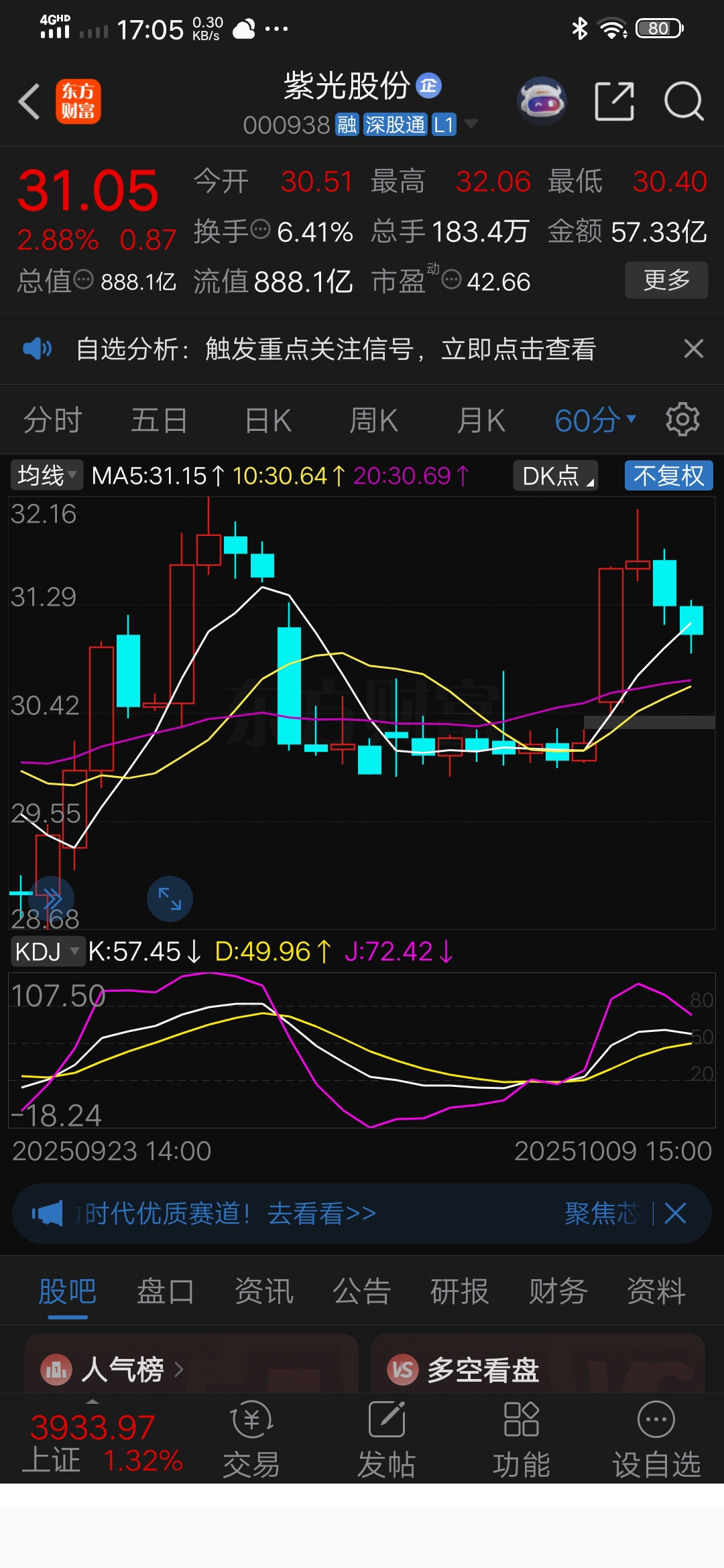
Task: Tap the KDJ sub-chart area
Action: 362,1051
